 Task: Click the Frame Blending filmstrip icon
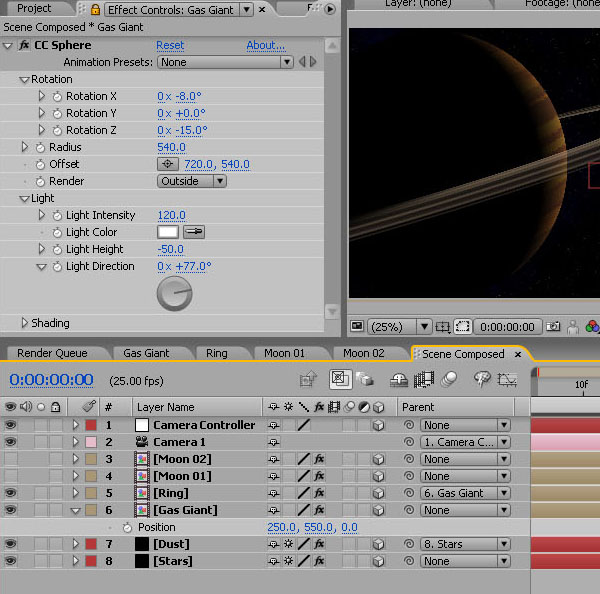(424, 380)
